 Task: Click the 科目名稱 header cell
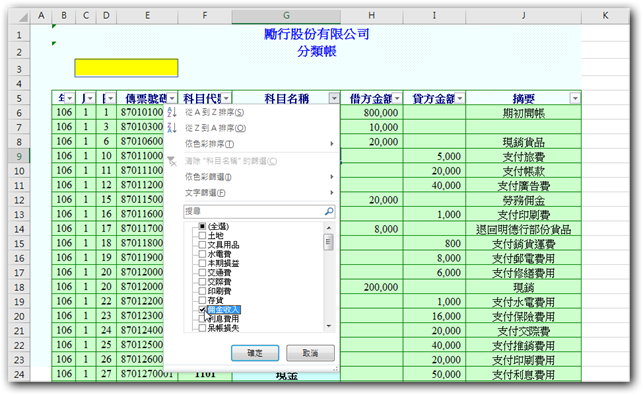[286, 98]
